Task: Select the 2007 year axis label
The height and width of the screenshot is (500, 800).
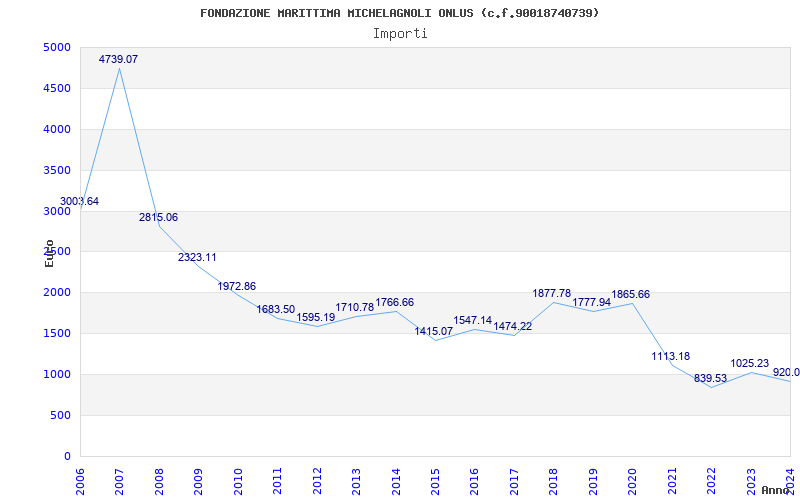Action: click(120, 483)
